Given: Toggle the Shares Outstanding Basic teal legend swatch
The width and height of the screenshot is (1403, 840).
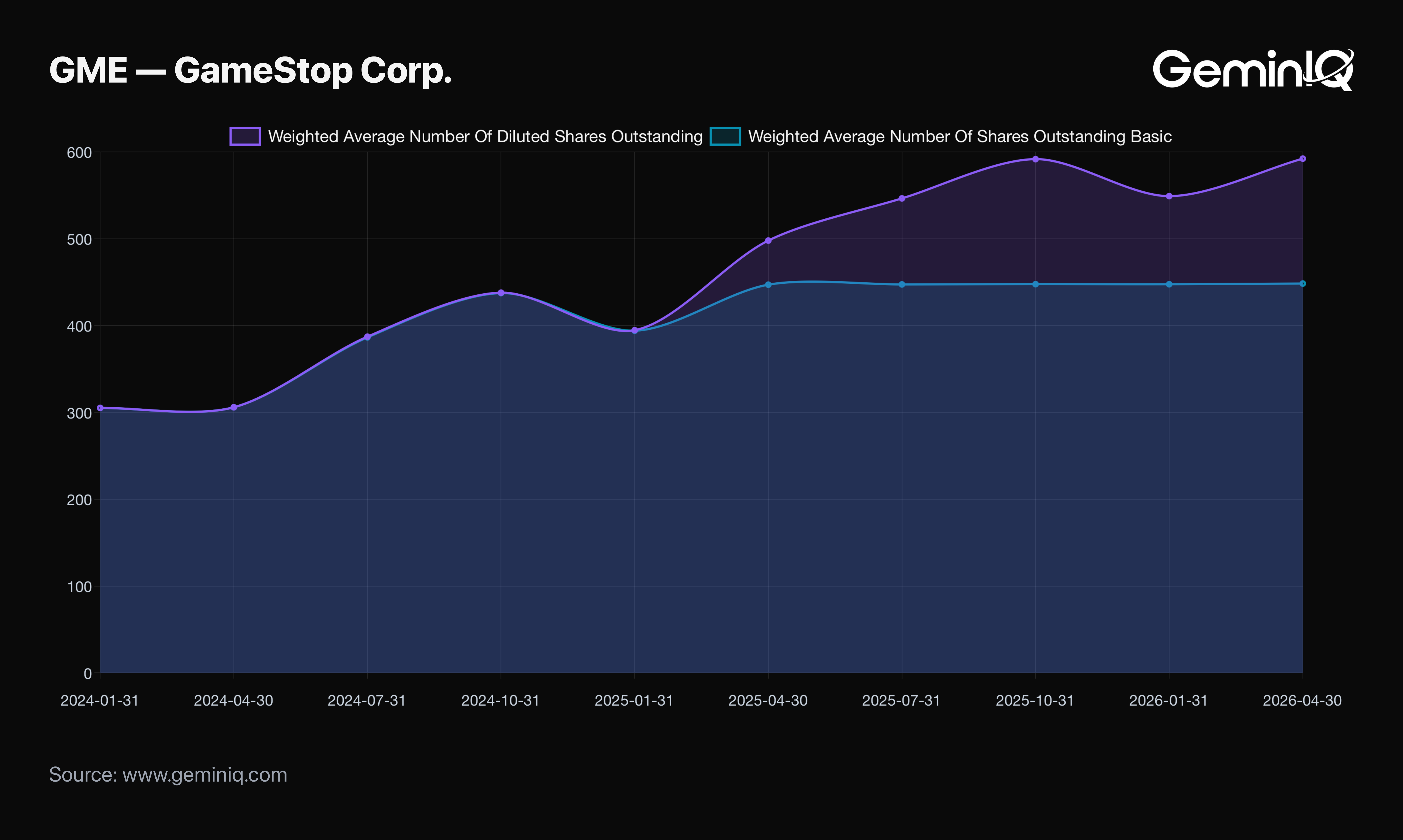Looking at the screenshot, I should pyautogui.click(x=725, y=136).
